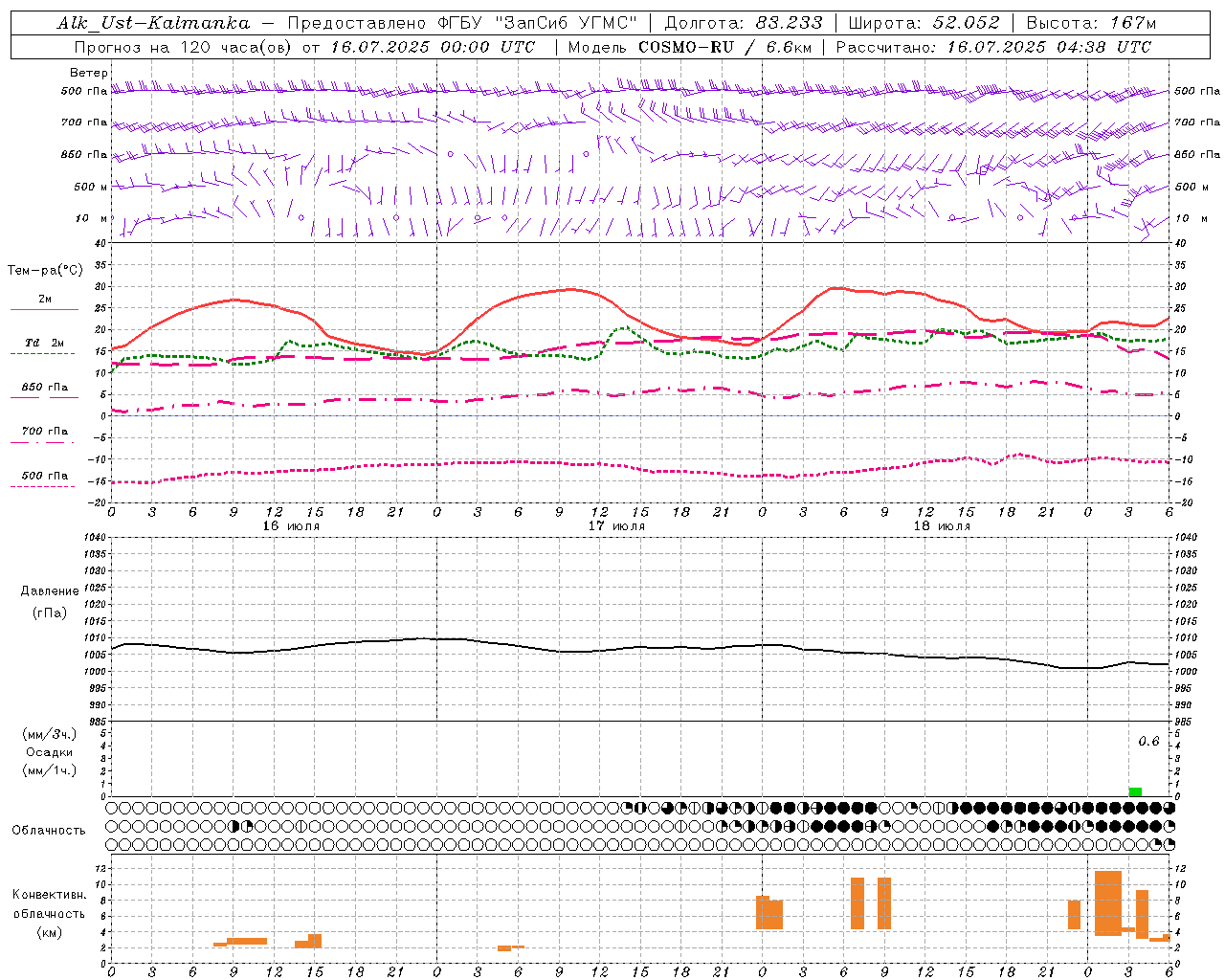
Task: Click the 17 июля date label
Action: (616, 526)
